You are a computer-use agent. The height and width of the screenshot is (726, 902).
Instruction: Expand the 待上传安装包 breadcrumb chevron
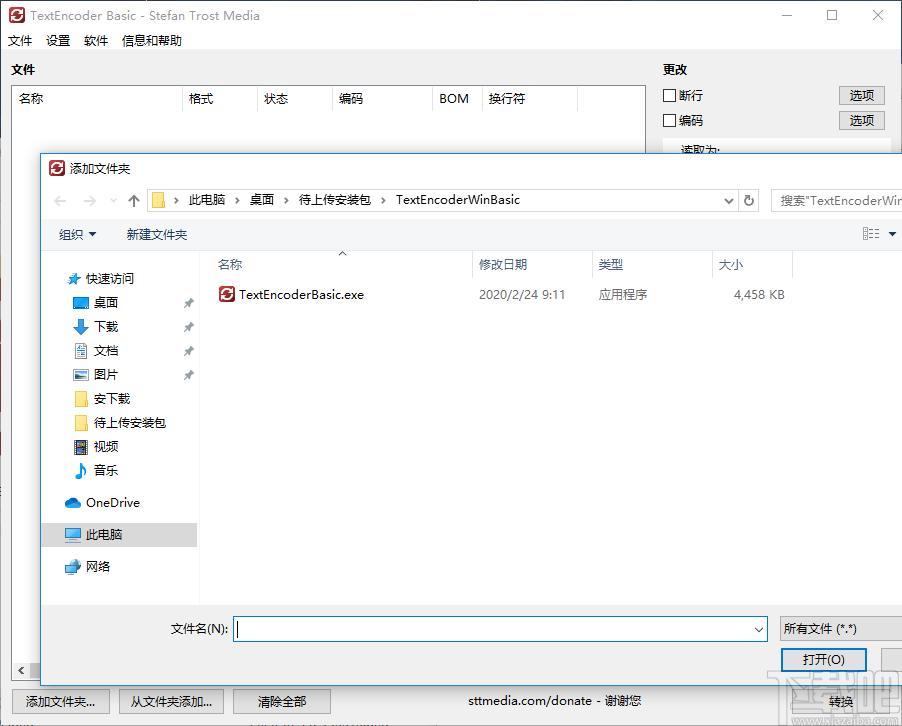click(x=383, y=200)
